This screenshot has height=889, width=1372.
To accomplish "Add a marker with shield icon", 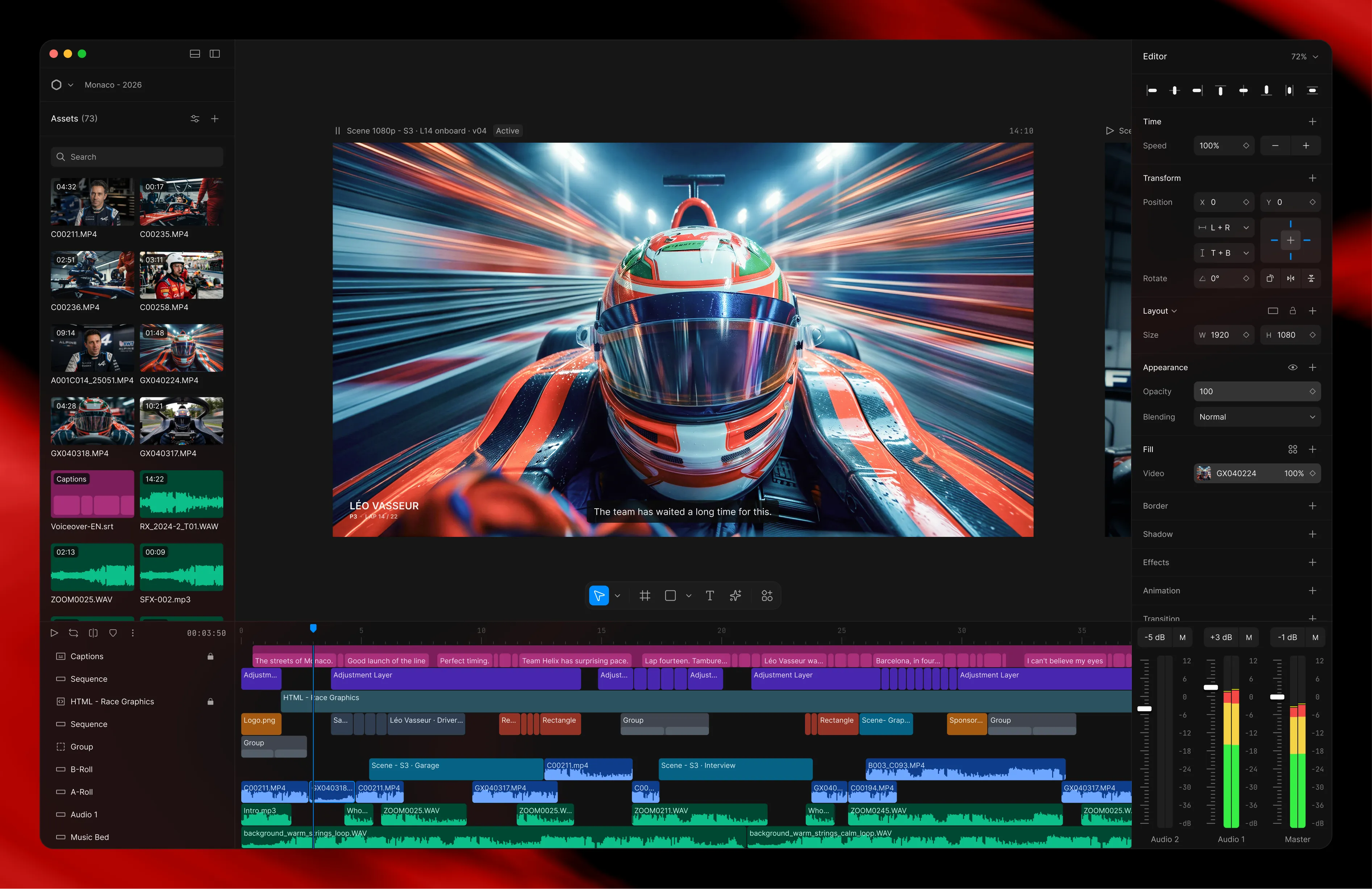I will 113,633.
